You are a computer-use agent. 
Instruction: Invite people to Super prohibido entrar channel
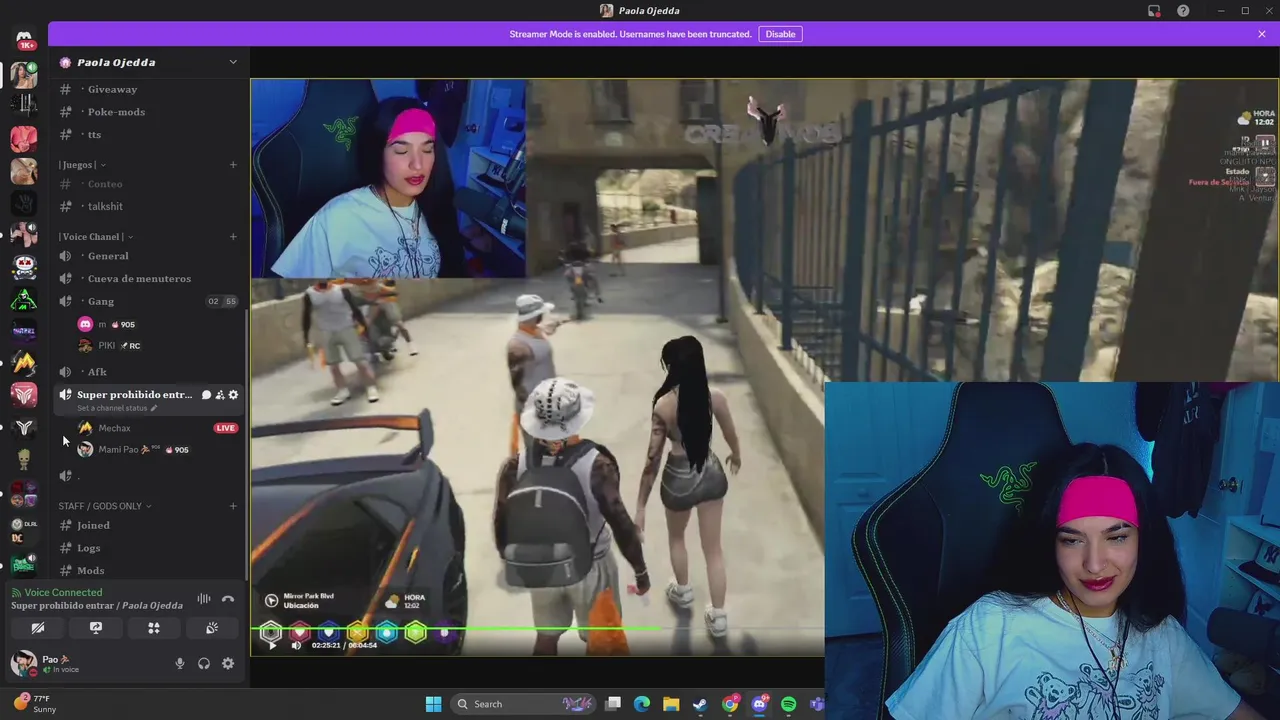219,395
